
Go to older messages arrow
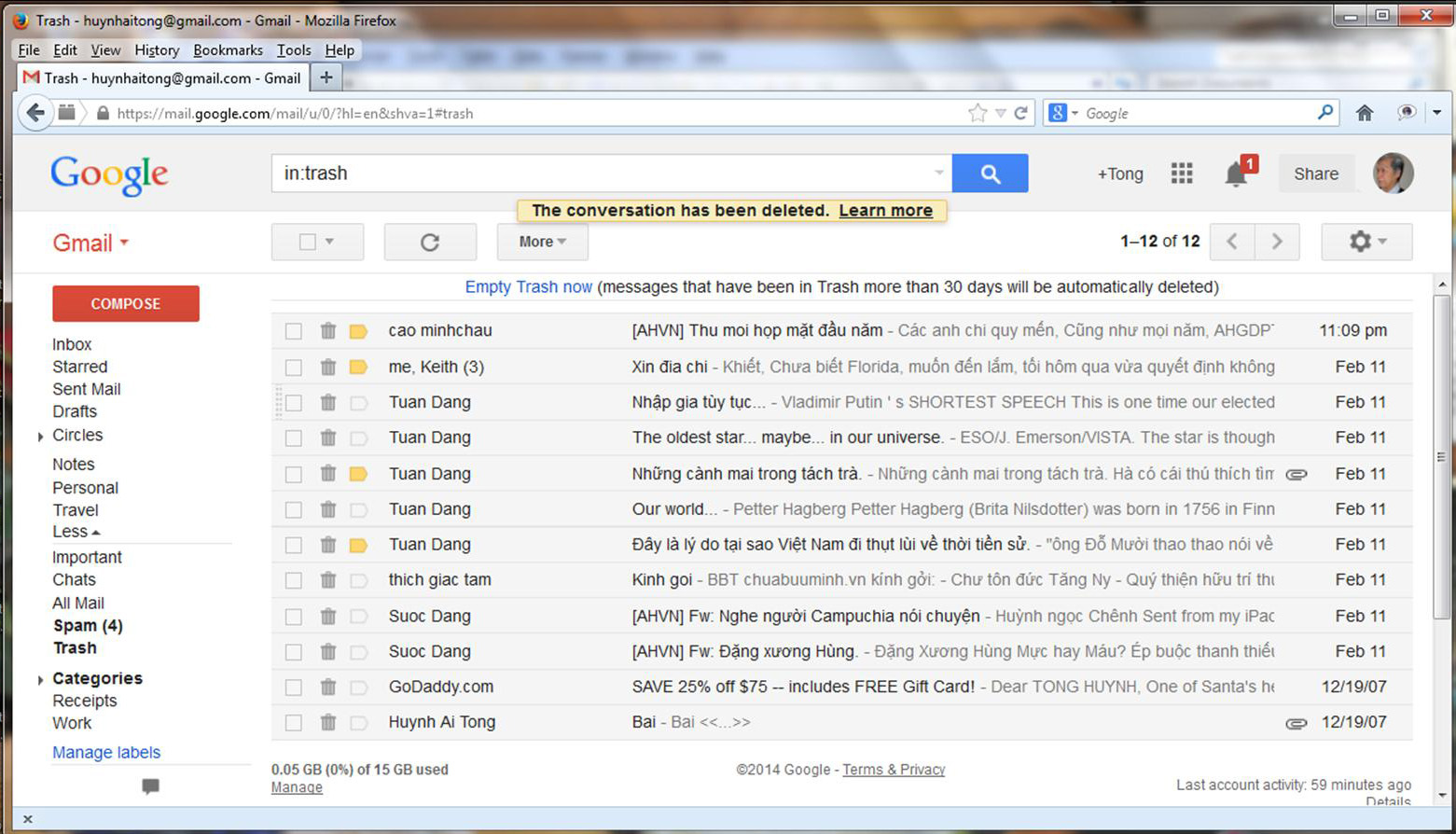tap(1277, 242)
